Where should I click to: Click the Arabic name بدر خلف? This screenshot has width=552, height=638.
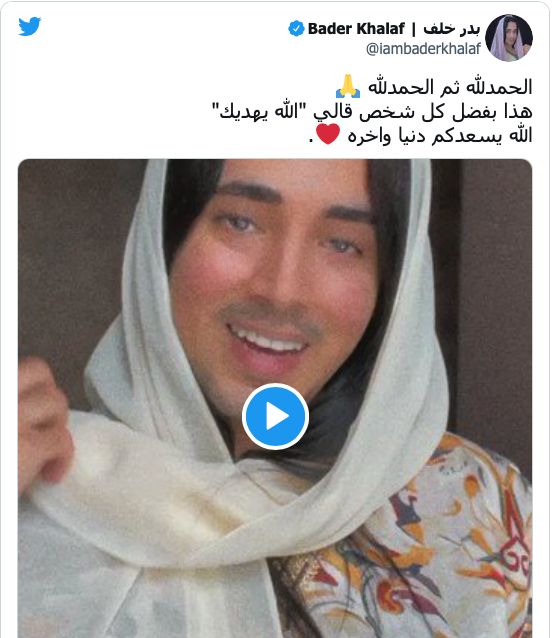pos(452,29)
